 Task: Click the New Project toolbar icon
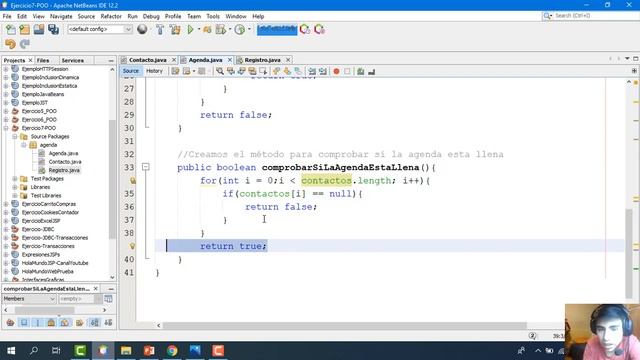24,29
